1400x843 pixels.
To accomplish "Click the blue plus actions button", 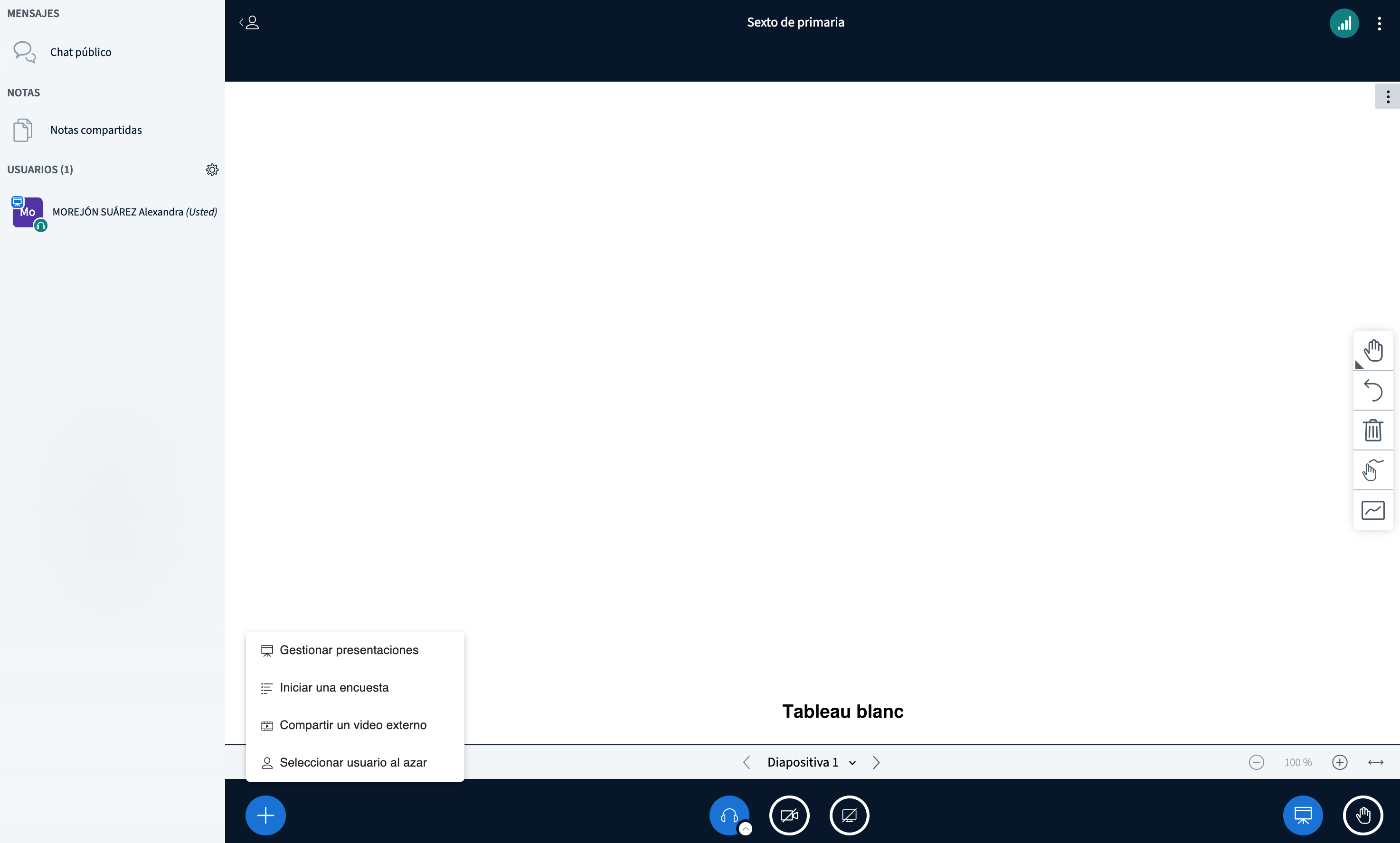I will pos(265,815).
